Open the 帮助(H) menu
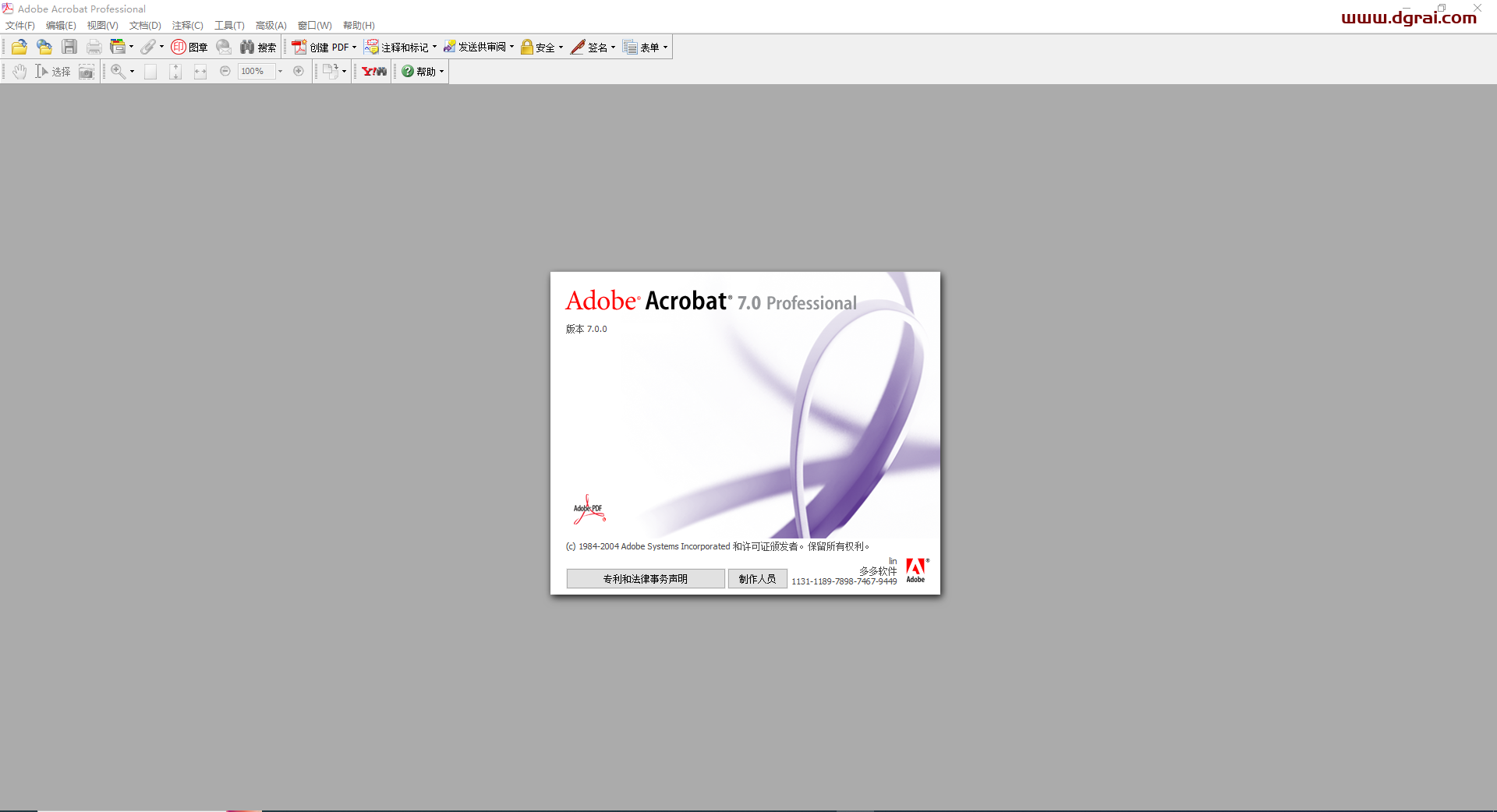1497x812 pixels. pos(359,26)
